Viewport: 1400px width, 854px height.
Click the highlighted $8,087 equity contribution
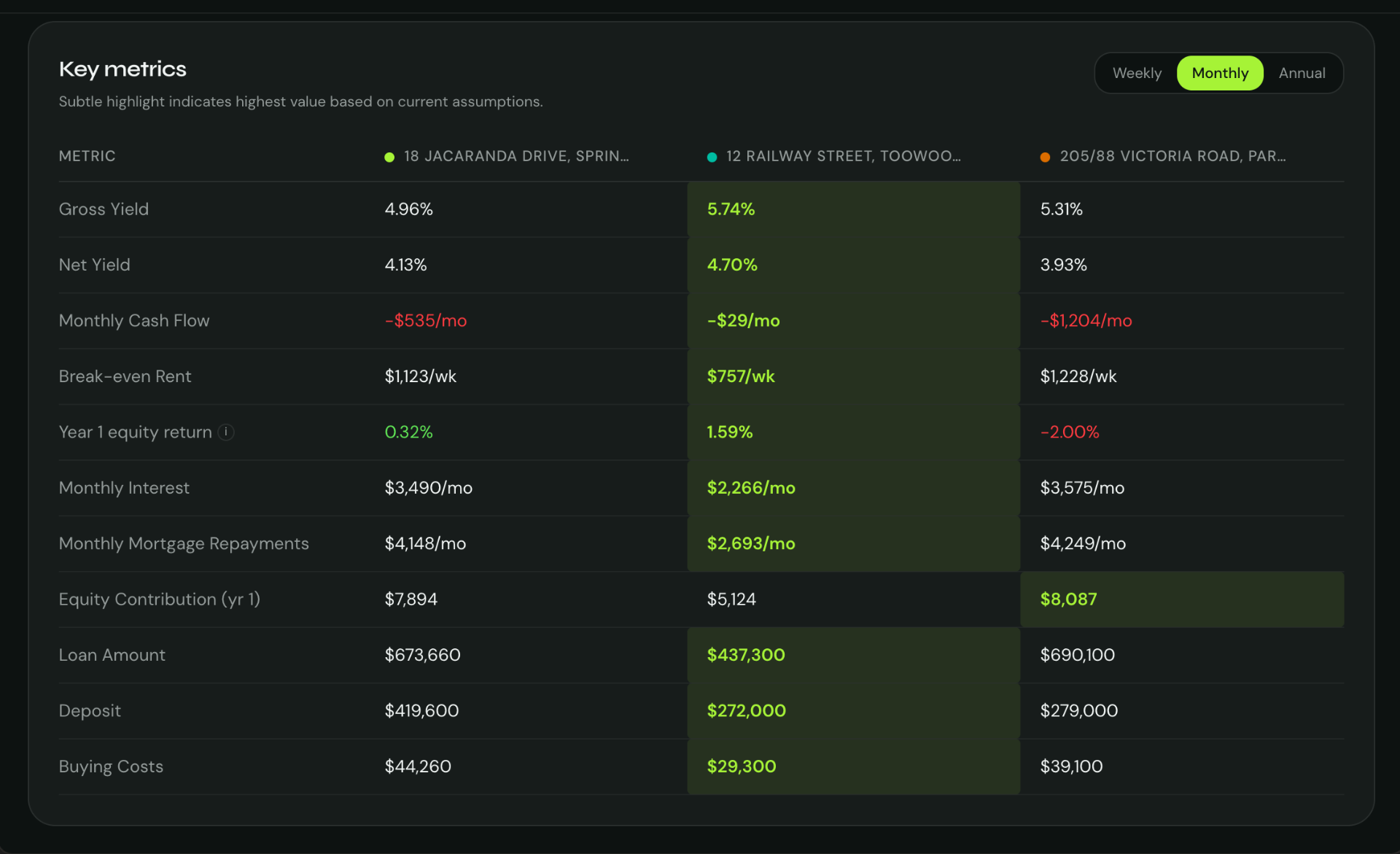[x=1068, y=599]
